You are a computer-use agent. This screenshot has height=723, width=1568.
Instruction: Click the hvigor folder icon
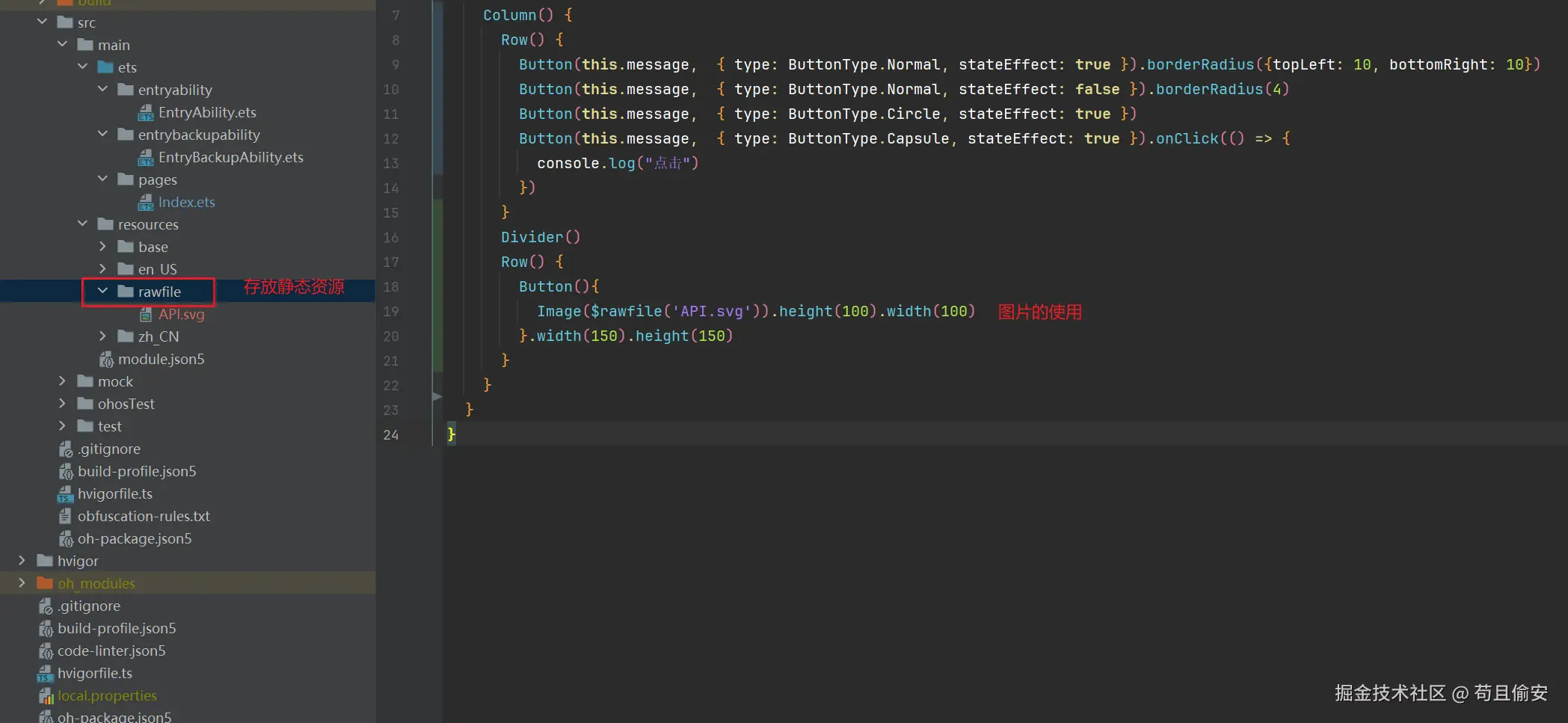(x=45, y=561)
